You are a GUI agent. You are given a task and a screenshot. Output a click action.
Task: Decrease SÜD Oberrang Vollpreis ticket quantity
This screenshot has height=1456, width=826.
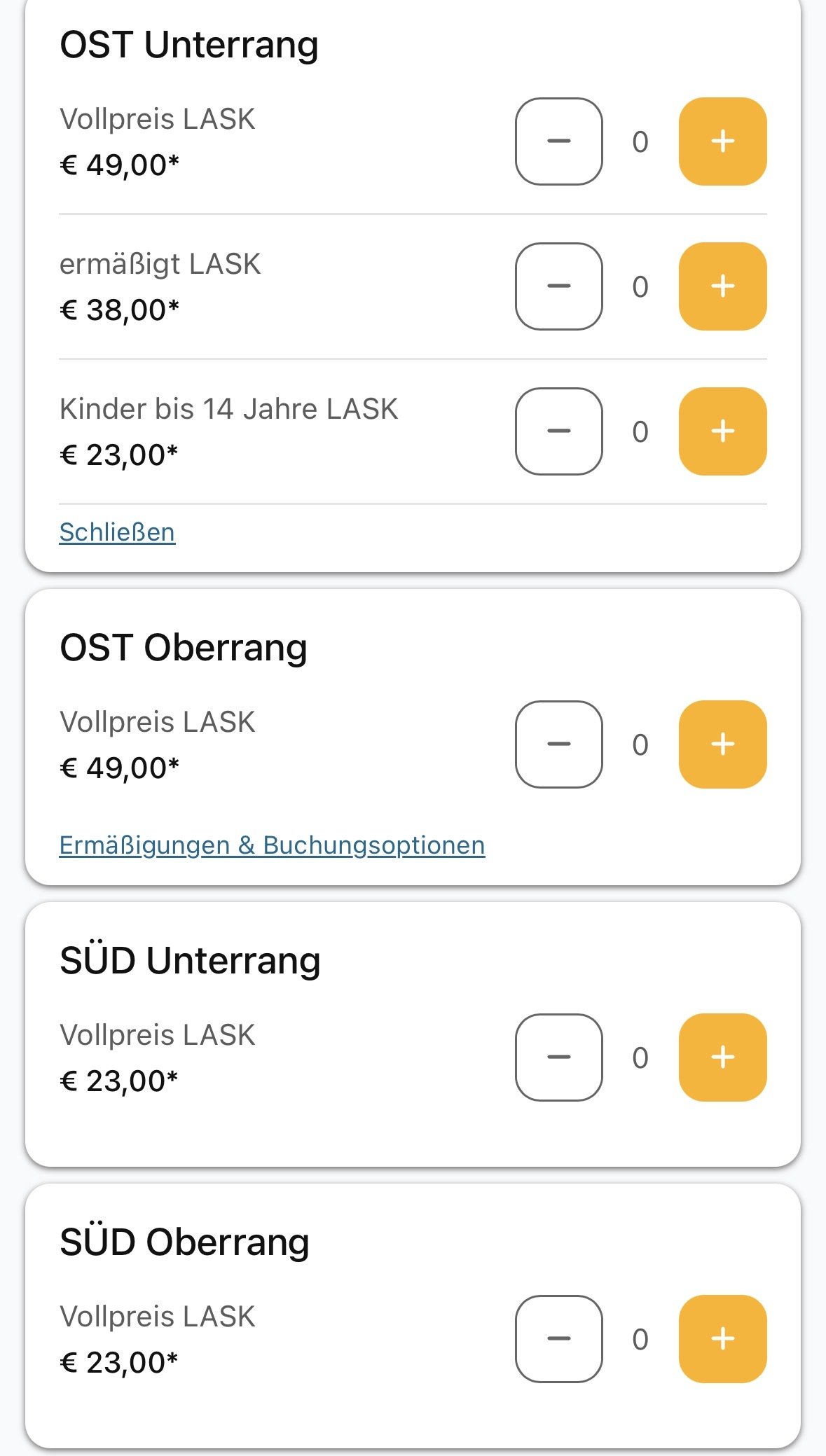pyautogui.click(x=558, y=1339)
